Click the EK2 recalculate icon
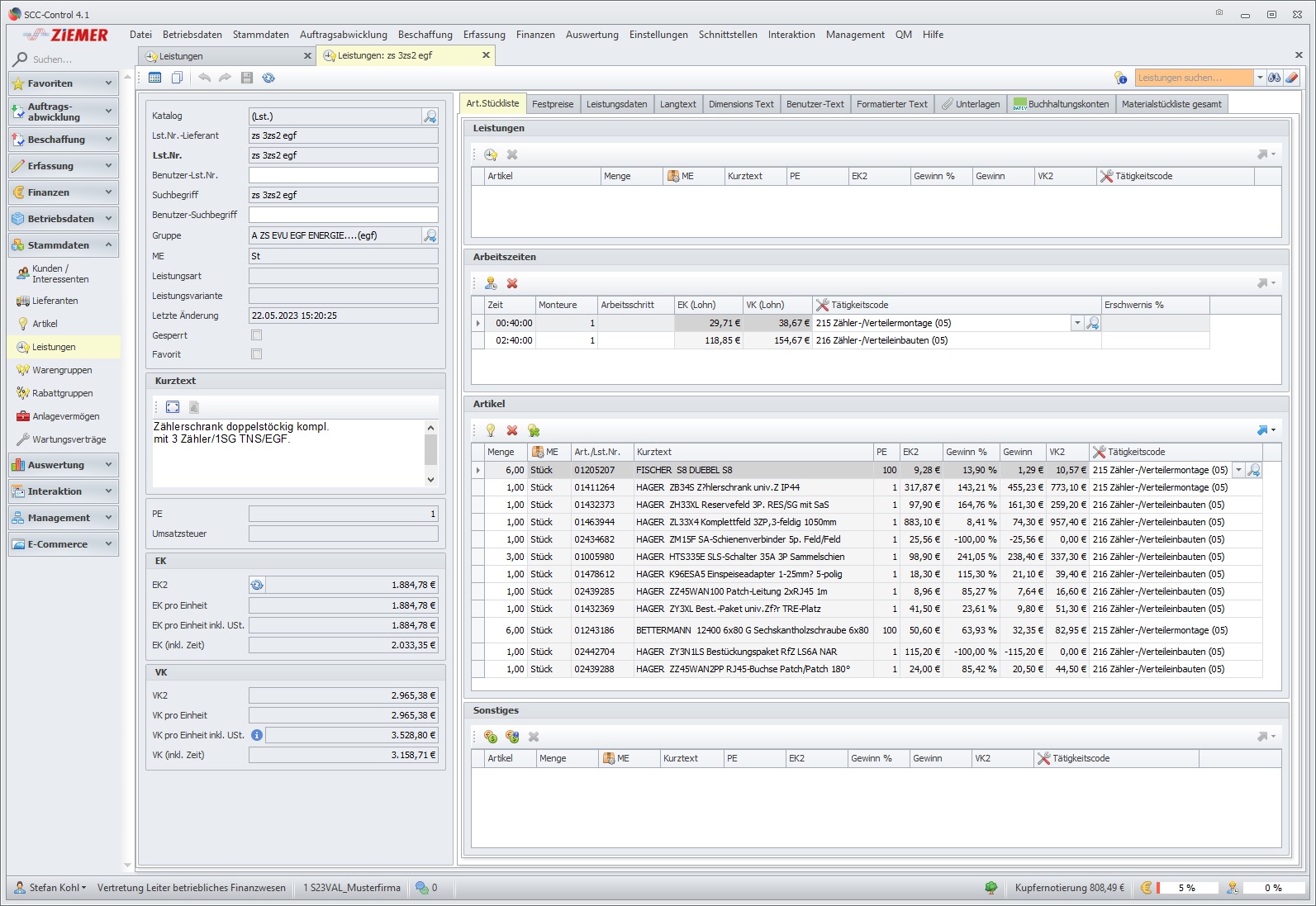 pyautogui.click(x=257, y=585)
